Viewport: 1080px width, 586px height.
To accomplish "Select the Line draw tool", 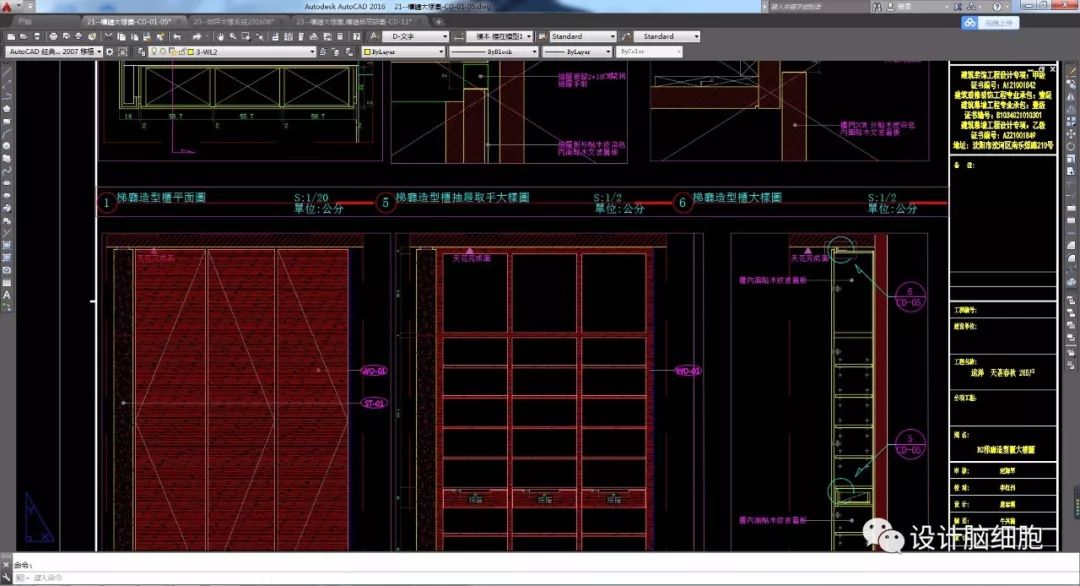I will pos(7,72).
